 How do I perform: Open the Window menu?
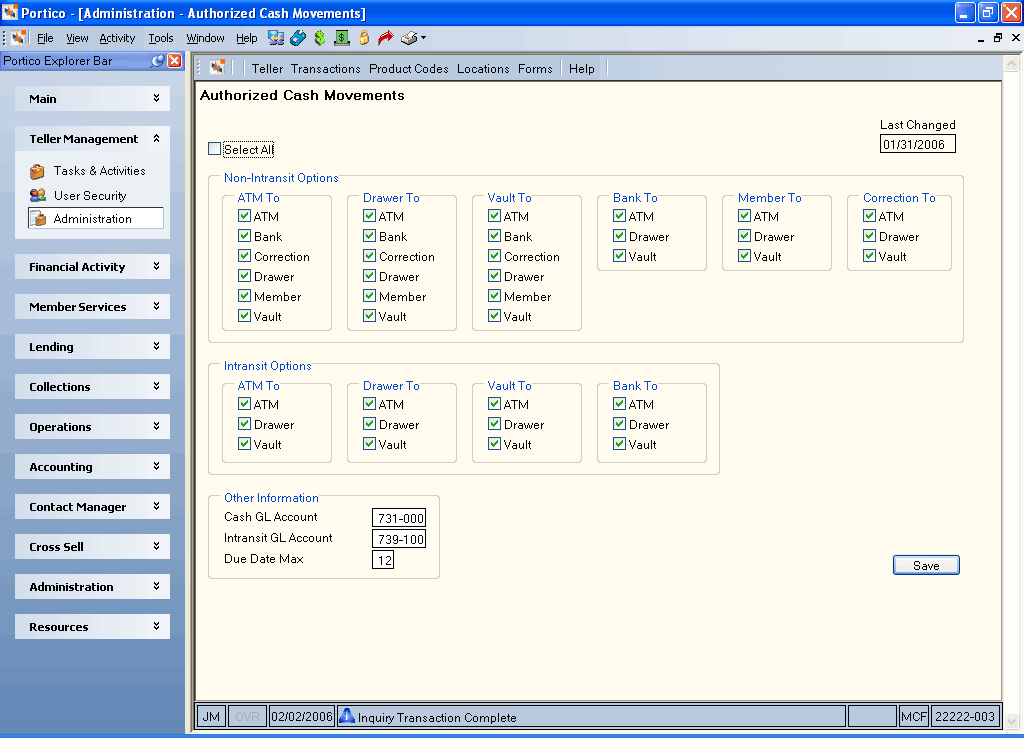205,39
